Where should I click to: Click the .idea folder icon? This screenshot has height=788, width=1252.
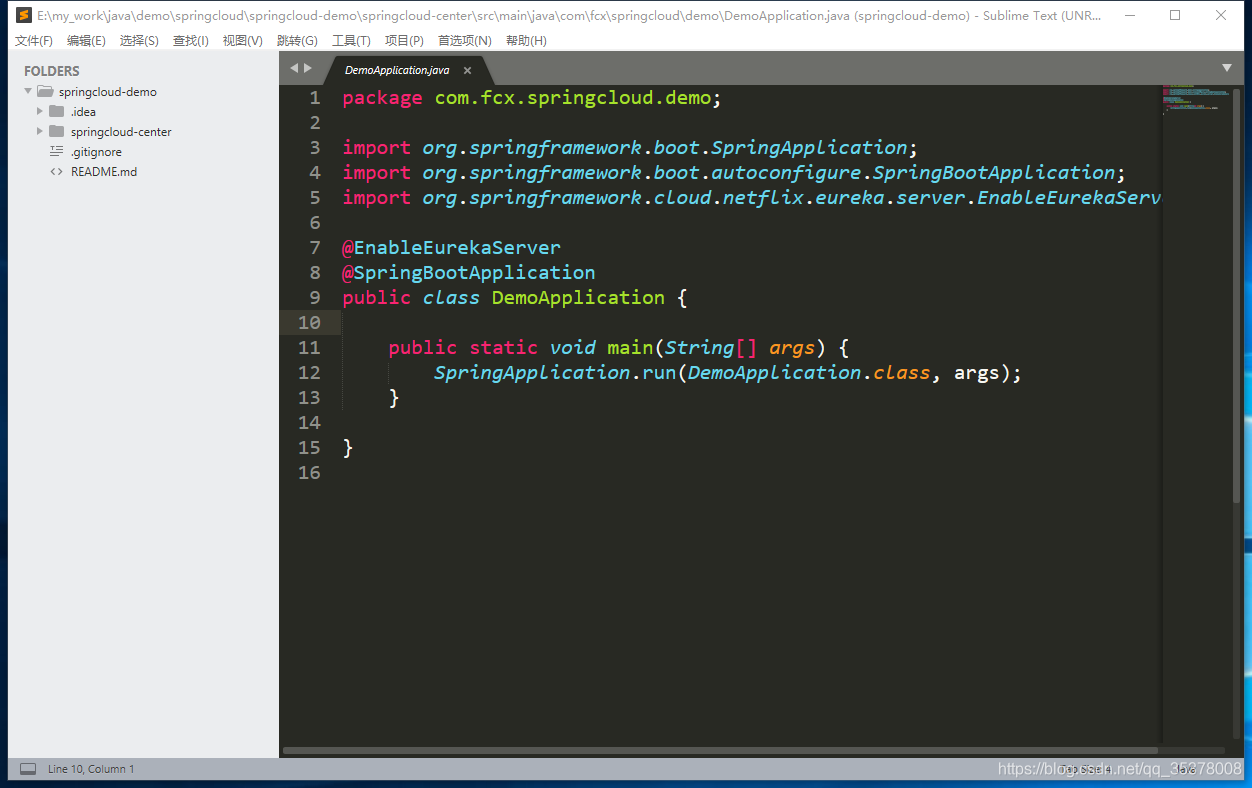pyautogui.click(x=57, y=111)
